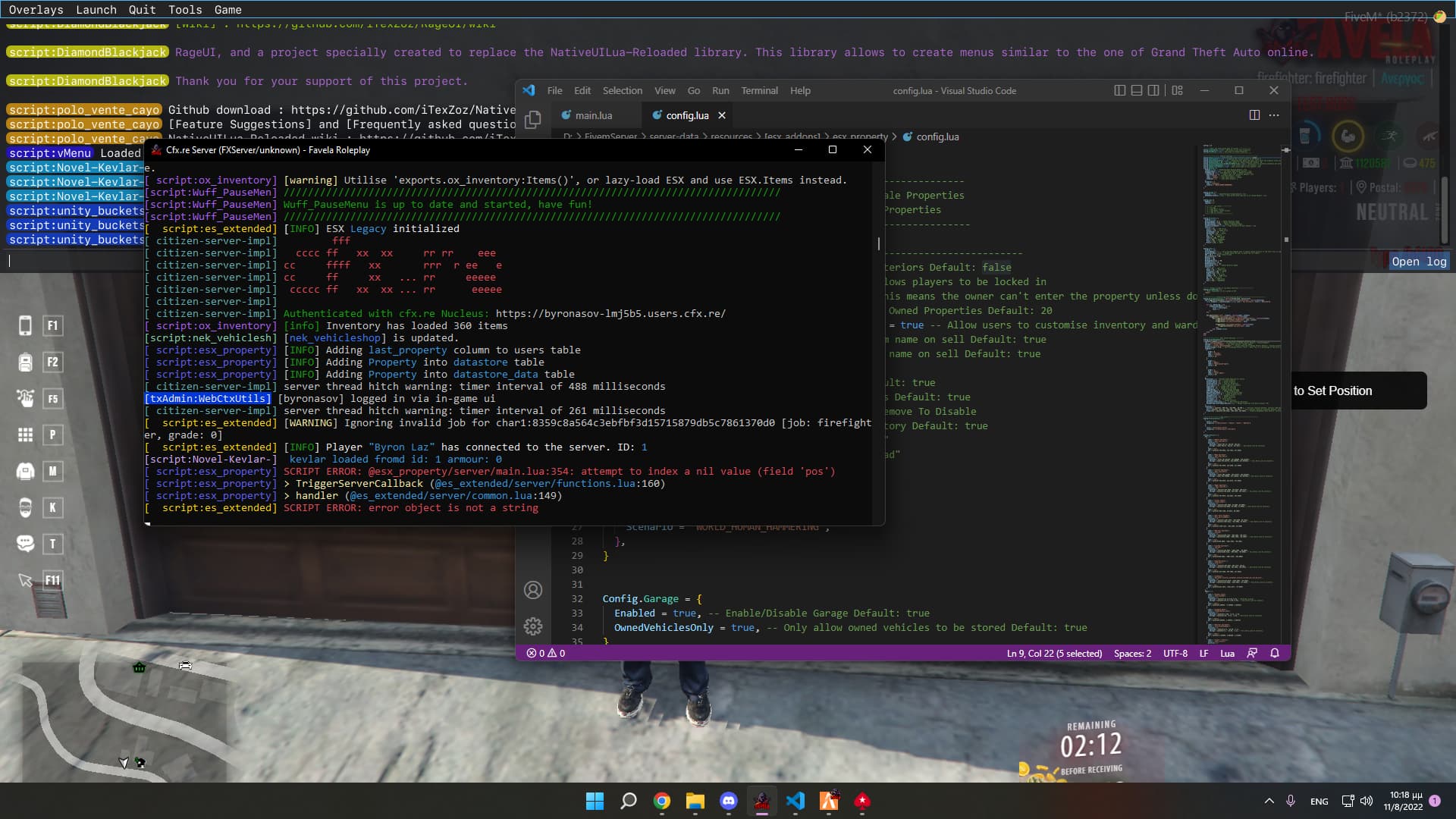Open the Terminal menu in VS Code
1456x819 pixels.
pos(759,90)
